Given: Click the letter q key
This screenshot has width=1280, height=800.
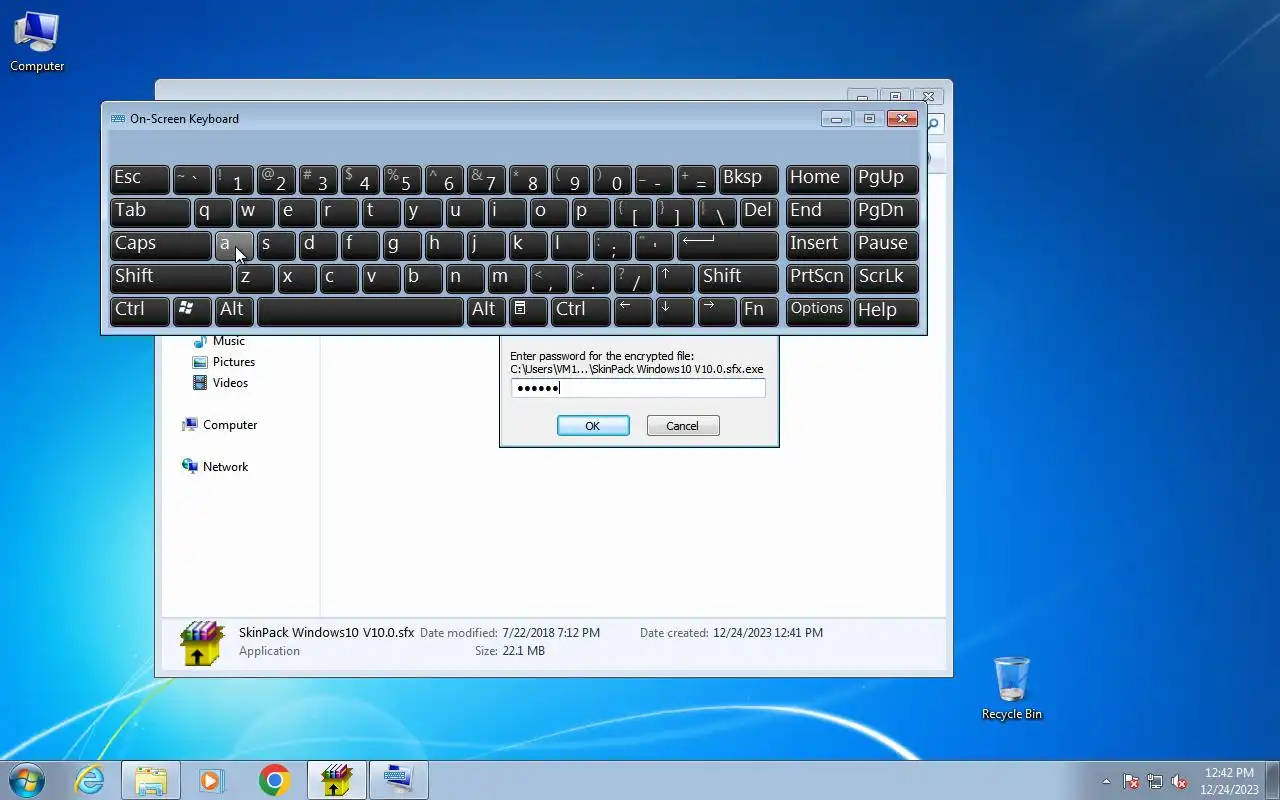Looking at the screenshot, I should click(x=213, y=212).
